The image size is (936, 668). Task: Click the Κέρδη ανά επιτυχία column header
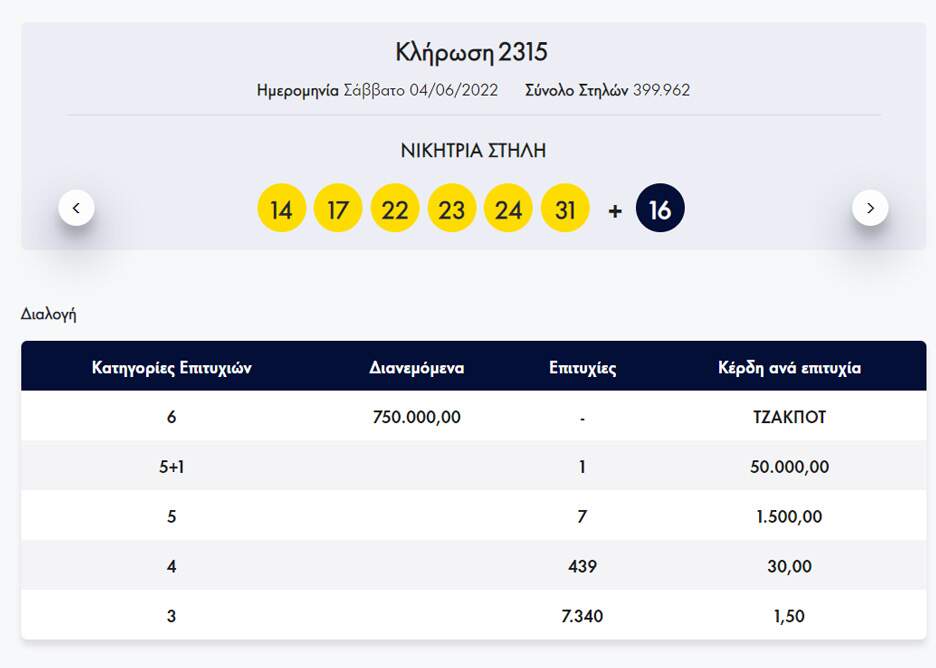[789, 368]
